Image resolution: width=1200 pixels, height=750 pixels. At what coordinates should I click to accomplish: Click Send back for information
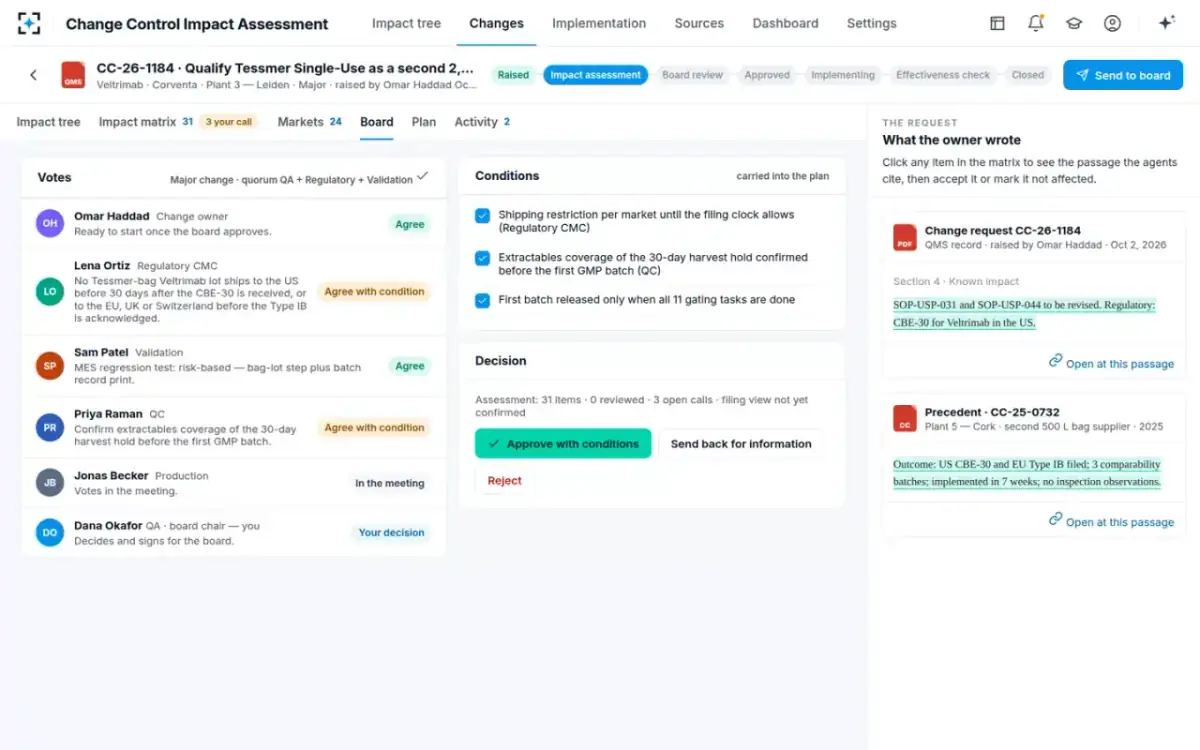tap(741, 444)
